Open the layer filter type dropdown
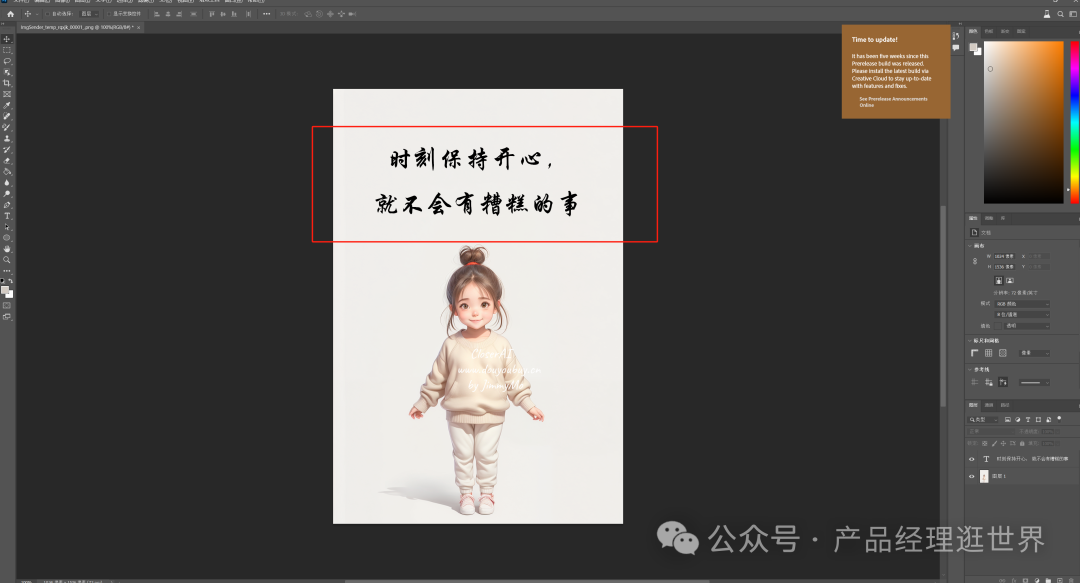1080x583 pixels. click(983, 419)
